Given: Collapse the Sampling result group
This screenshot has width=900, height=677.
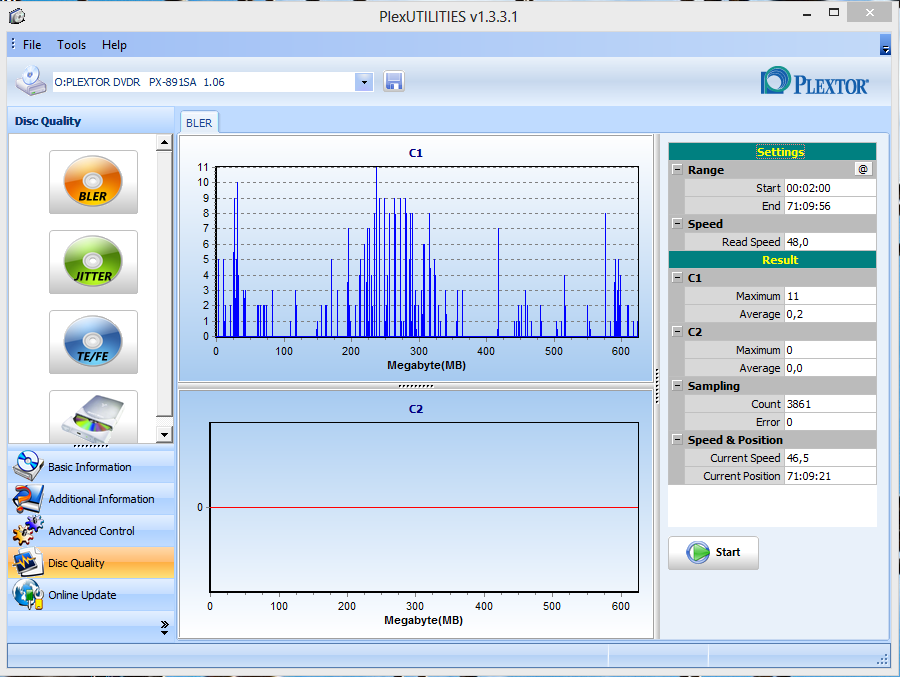Looking at the screenshot, I should pyautogui.click(x=677, y=386).
